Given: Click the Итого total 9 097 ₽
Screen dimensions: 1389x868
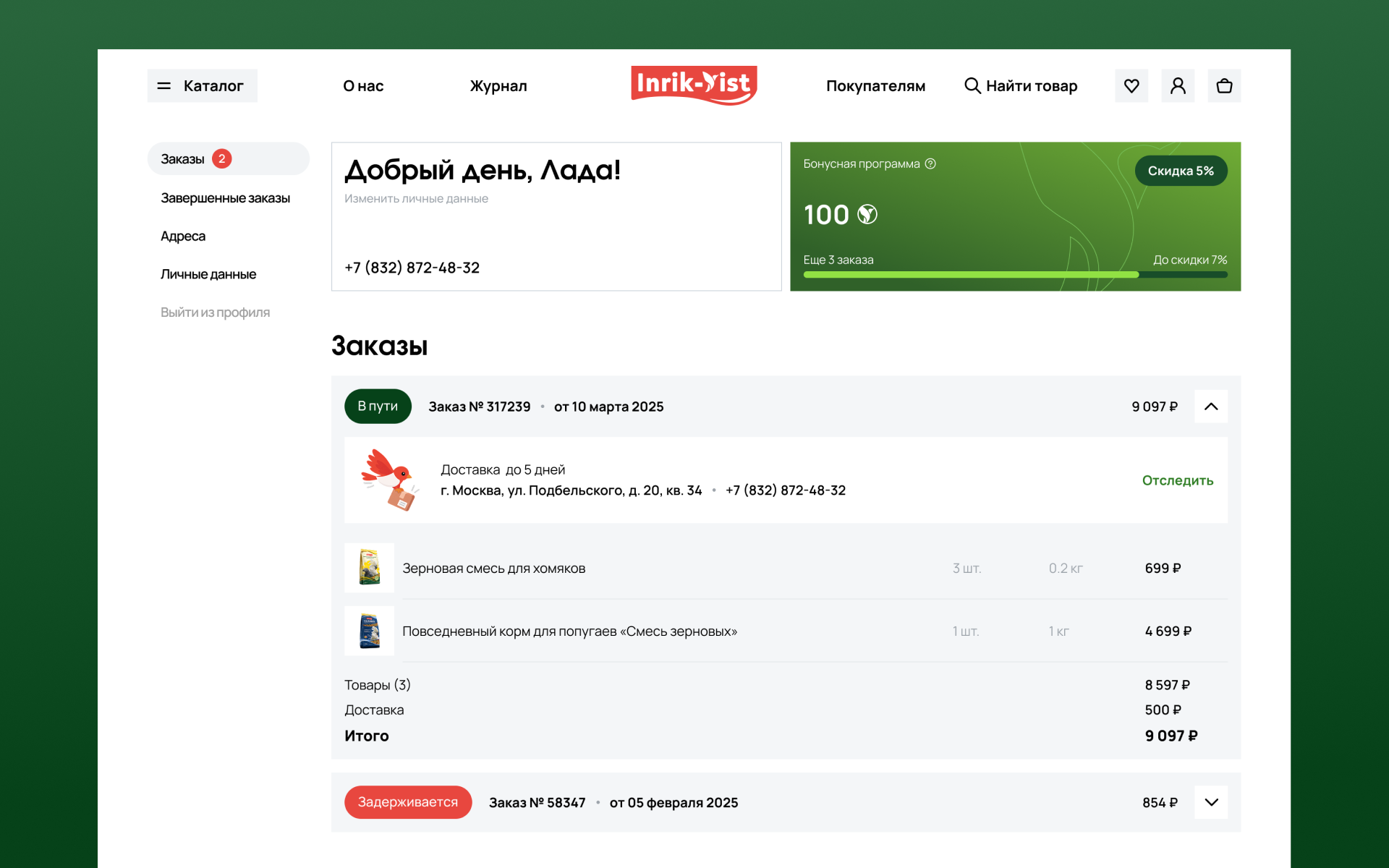Looking at the screenshot, I should [x=1171, y=736].
